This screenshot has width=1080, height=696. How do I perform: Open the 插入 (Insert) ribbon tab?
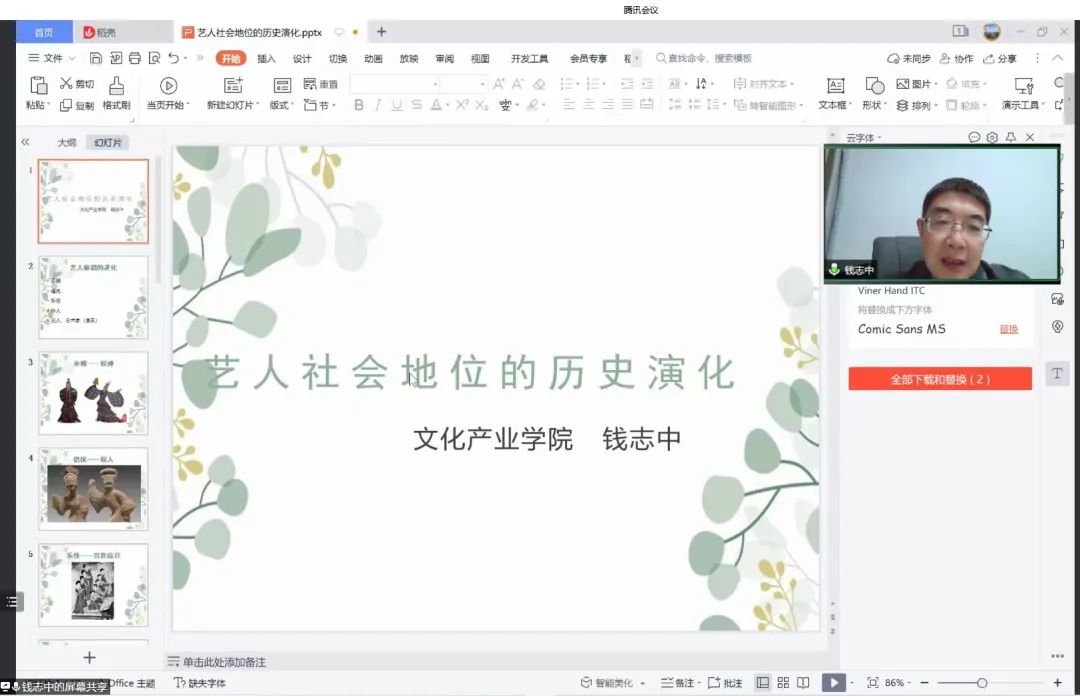click(x=266, y=59)
